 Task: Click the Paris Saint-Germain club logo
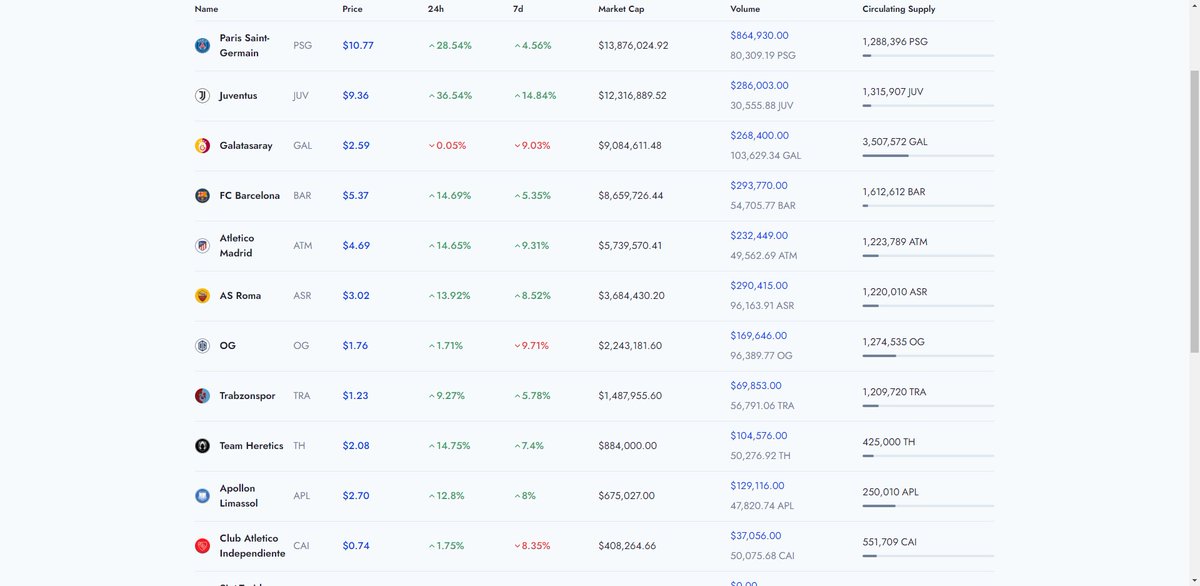tap(202, 46)
